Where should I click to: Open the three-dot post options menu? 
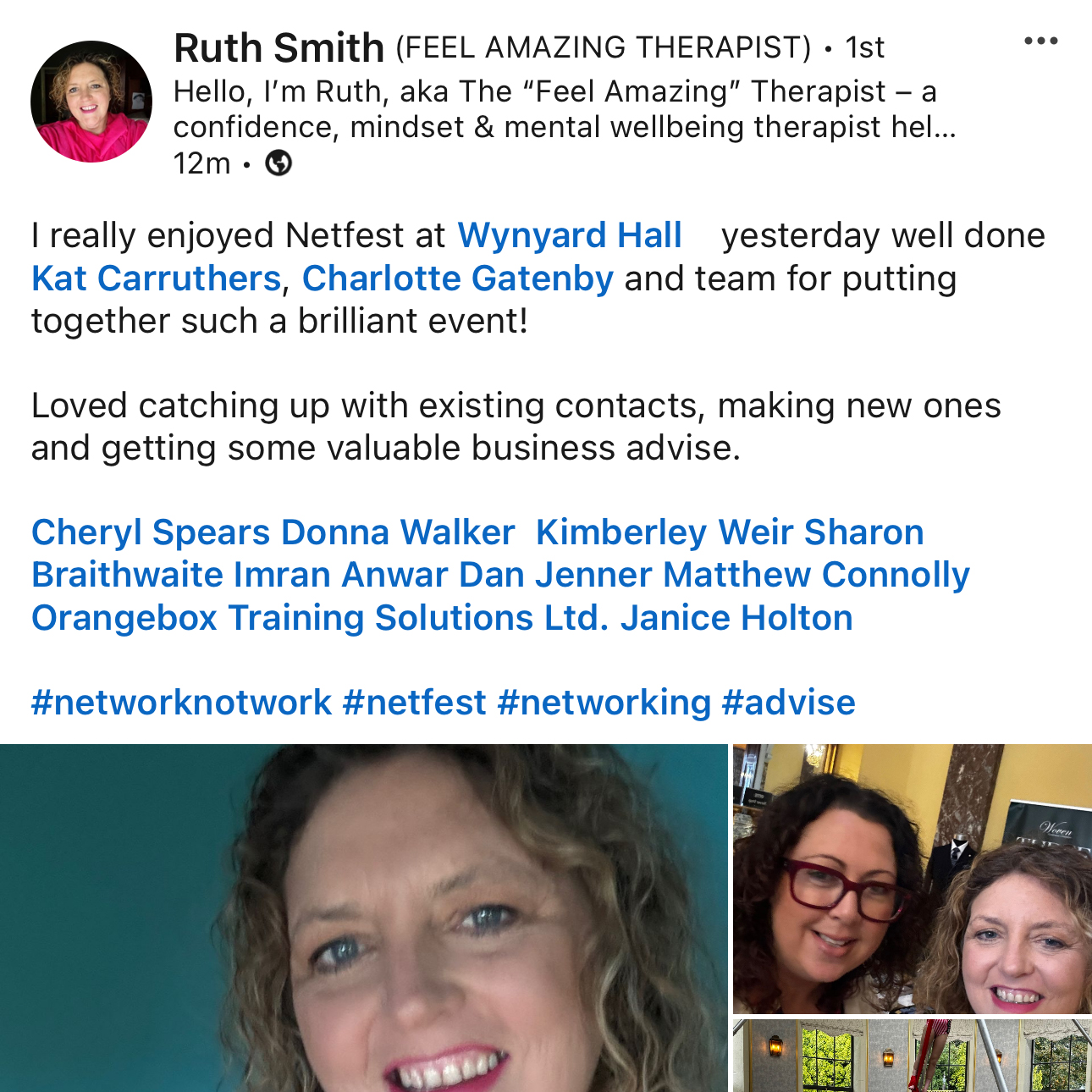(1040, 41)
